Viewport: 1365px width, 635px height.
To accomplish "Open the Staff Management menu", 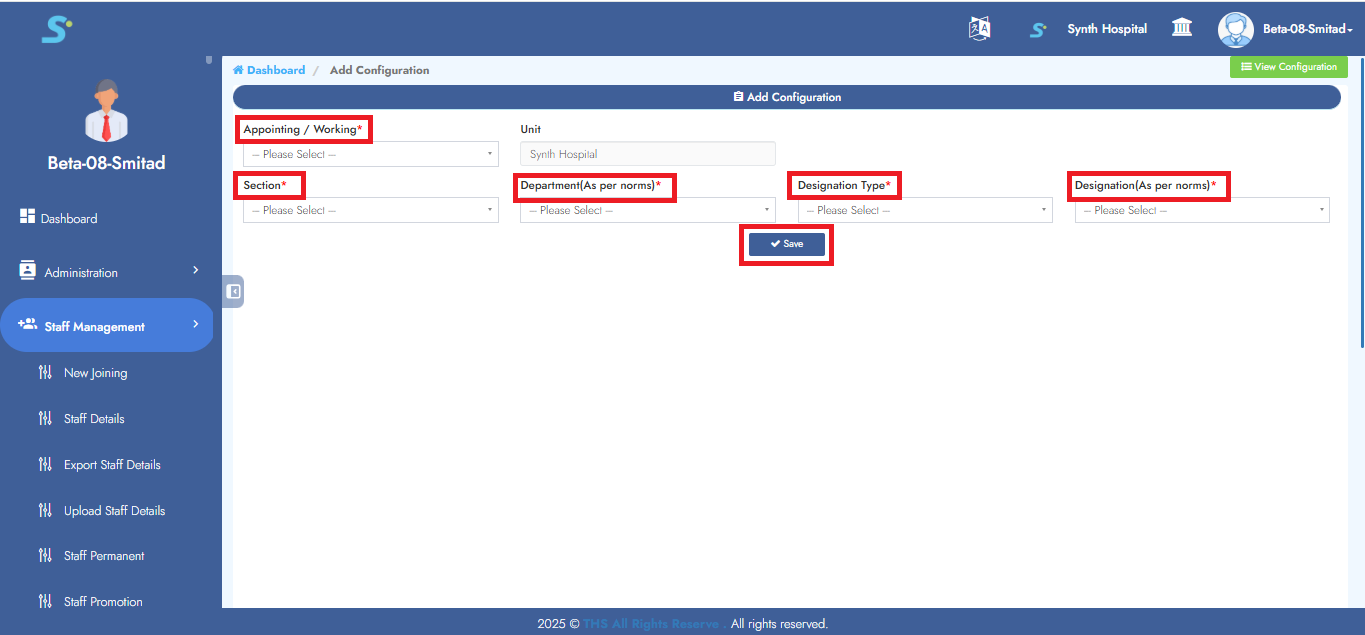I will [x=96, y=325].
